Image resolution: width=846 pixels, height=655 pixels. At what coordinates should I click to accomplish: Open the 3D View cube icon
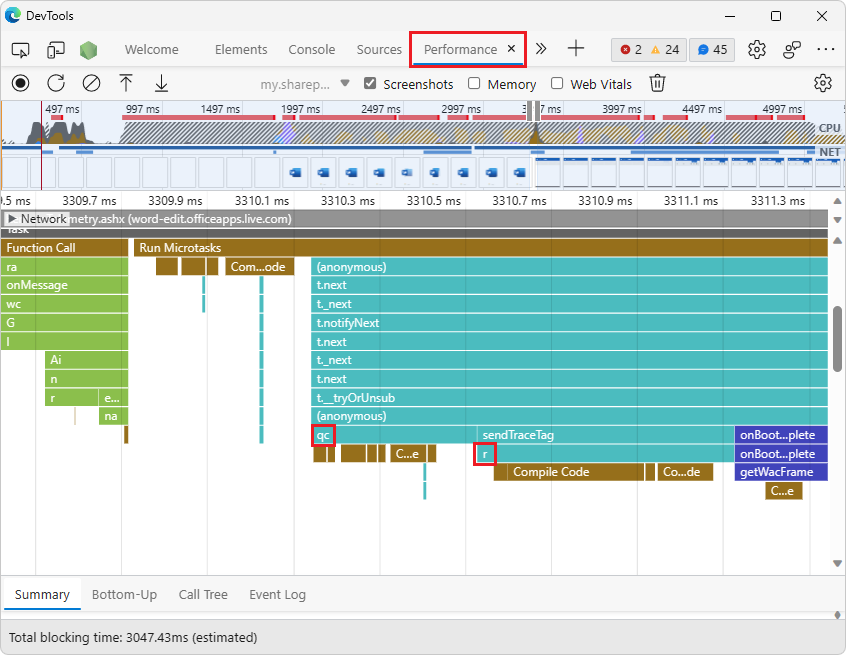88,50
